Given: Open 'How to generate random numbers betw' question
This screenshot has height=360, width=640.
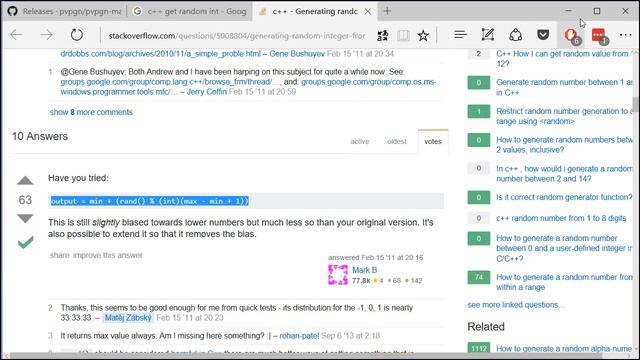Looking at the screenshot, I should tap(564, 145).
